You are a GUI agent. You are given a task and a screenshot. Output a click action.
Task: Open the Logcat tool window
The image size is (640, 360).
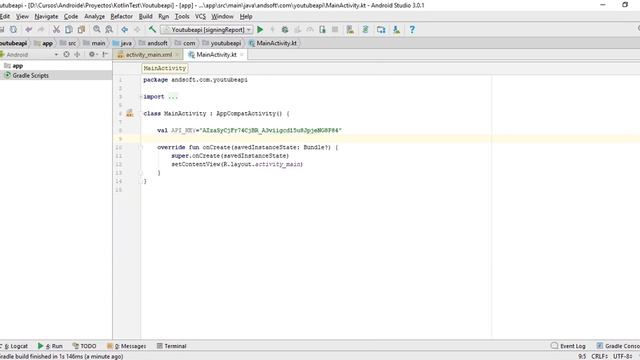coord(14,346)
